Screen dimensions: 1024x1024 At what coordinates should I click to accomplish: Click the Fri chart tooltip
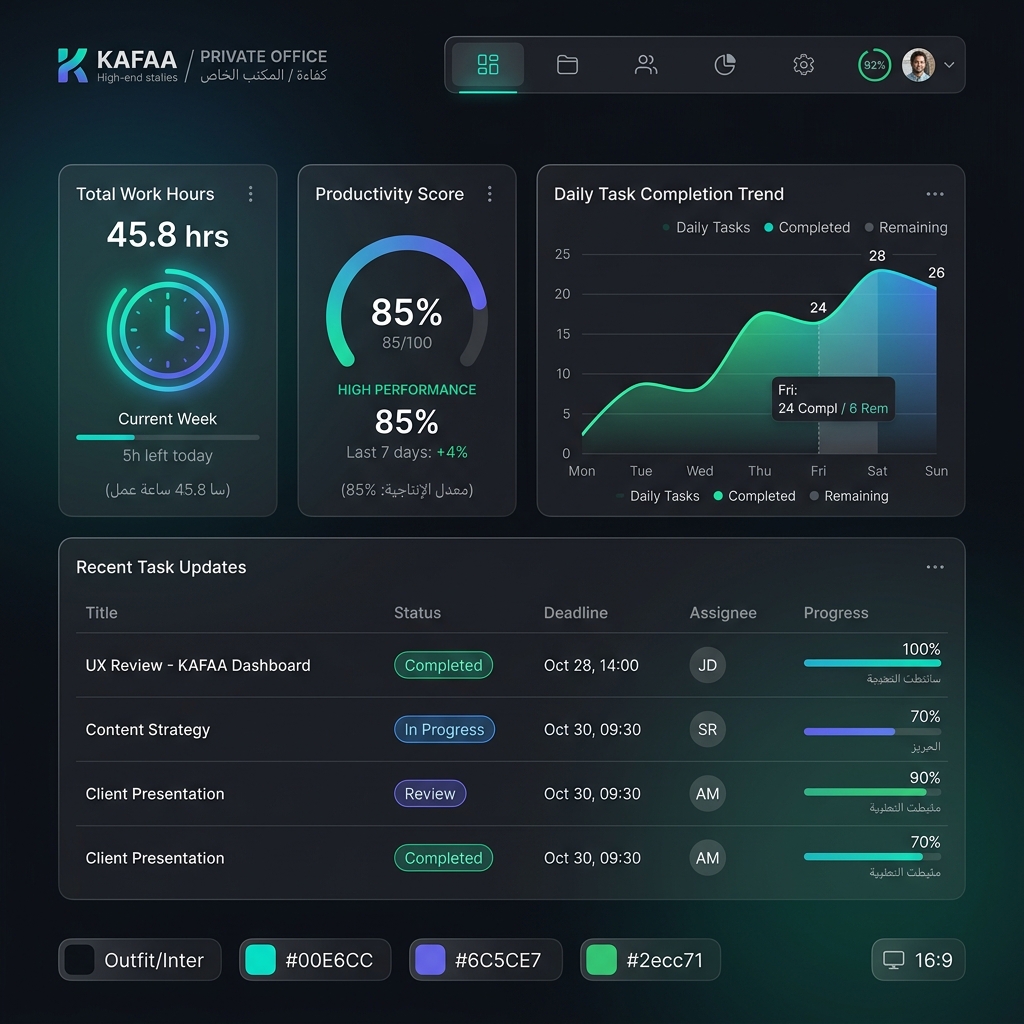(833, 399)
